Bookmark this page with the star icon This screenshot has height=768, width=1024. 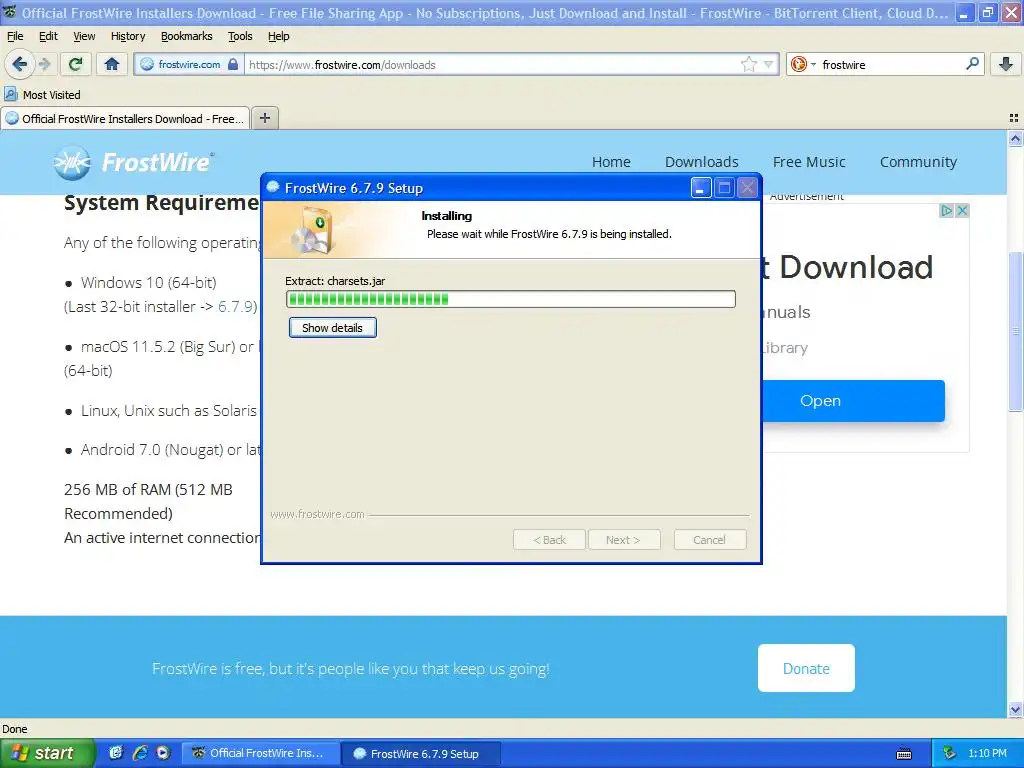coord(748,64)
